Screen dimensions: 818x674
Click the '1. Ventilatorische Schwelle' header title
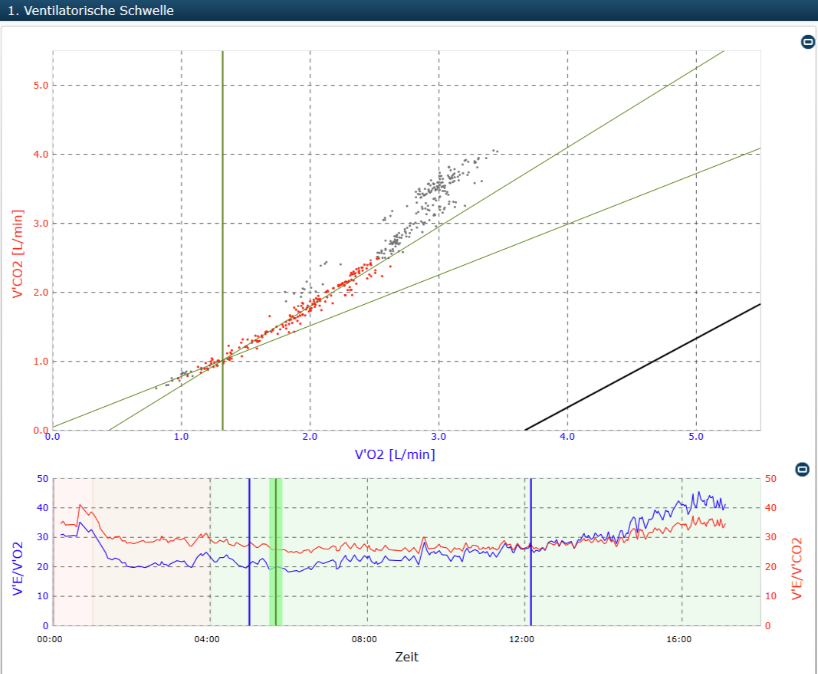90,10
